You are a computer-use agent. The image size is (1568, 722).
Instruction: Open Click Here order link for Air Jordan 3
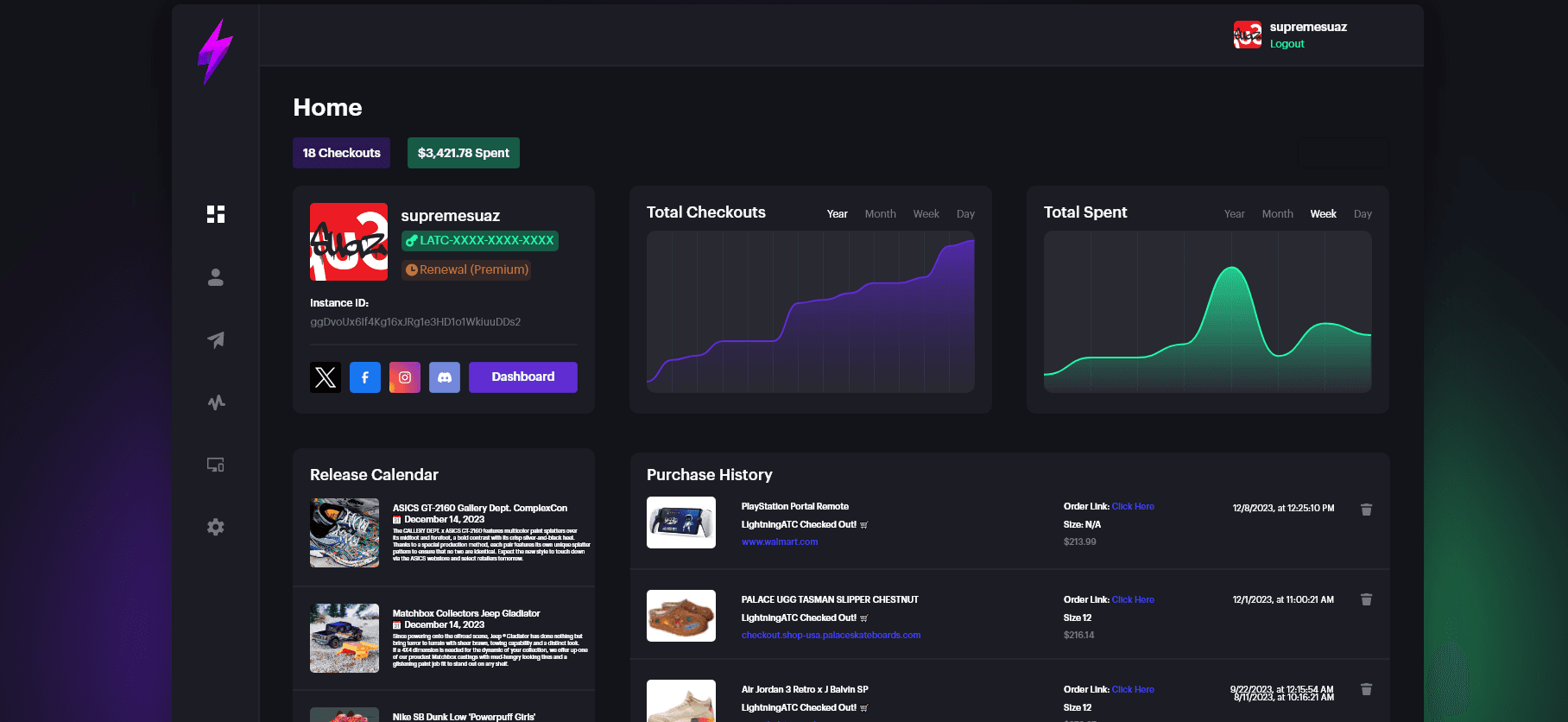1133,690
